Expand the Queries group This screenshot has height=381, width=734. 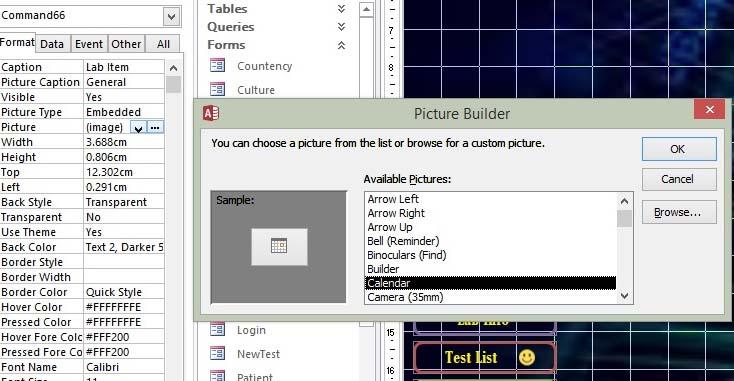click(341, 27)
